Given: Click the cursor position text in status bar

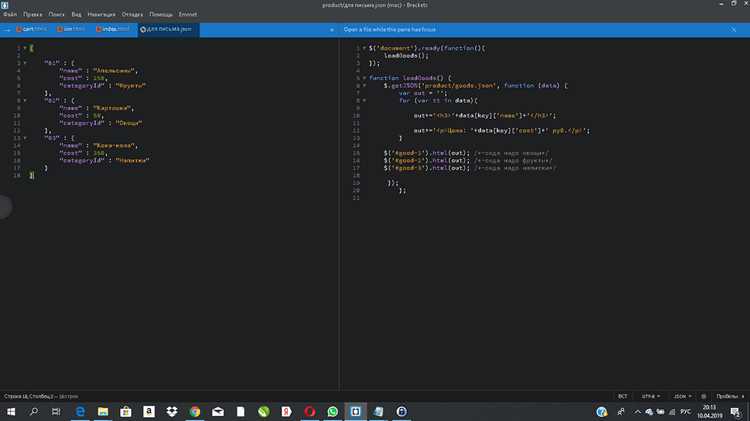Looking at the screenshot, I should 28,396.
